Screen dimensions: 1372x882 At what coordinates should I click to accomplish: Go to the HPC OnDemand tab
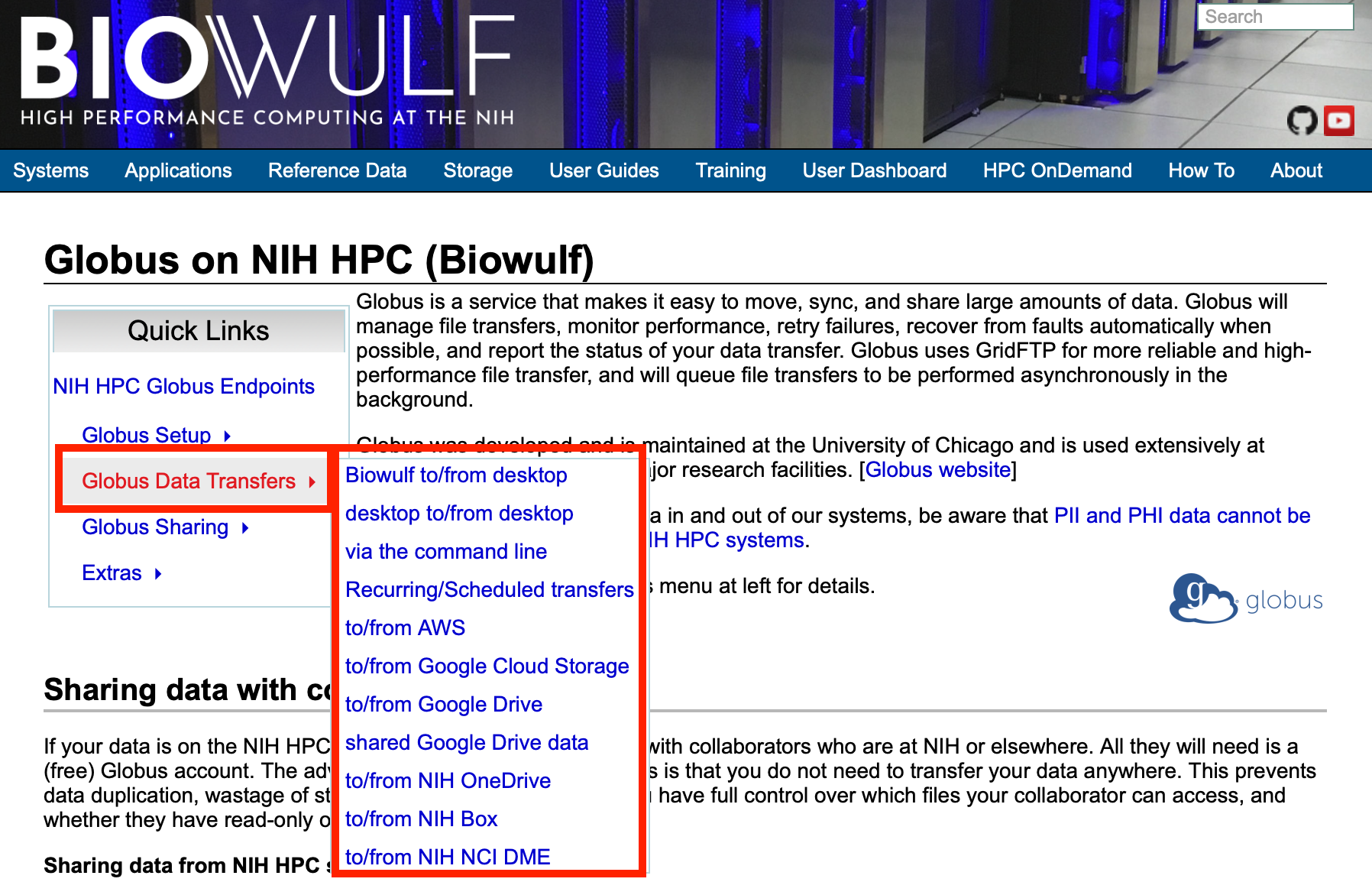1057,170
